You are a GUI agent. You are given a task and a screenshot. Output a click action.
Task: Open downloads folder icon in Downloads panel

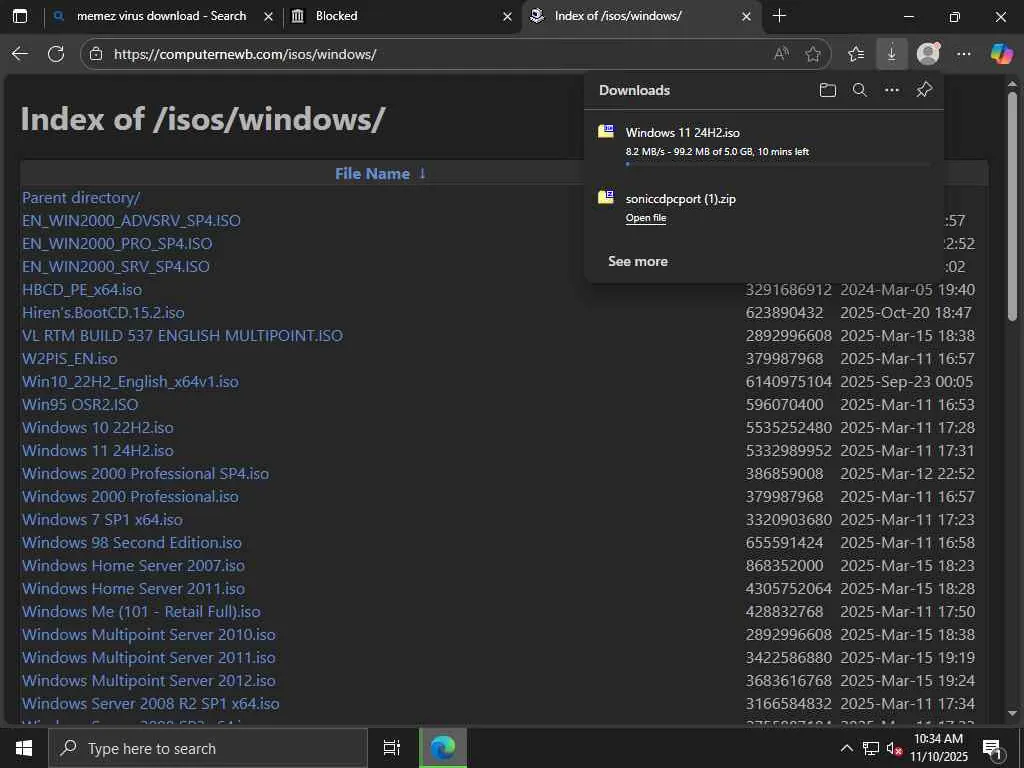(x=827, y=90)
